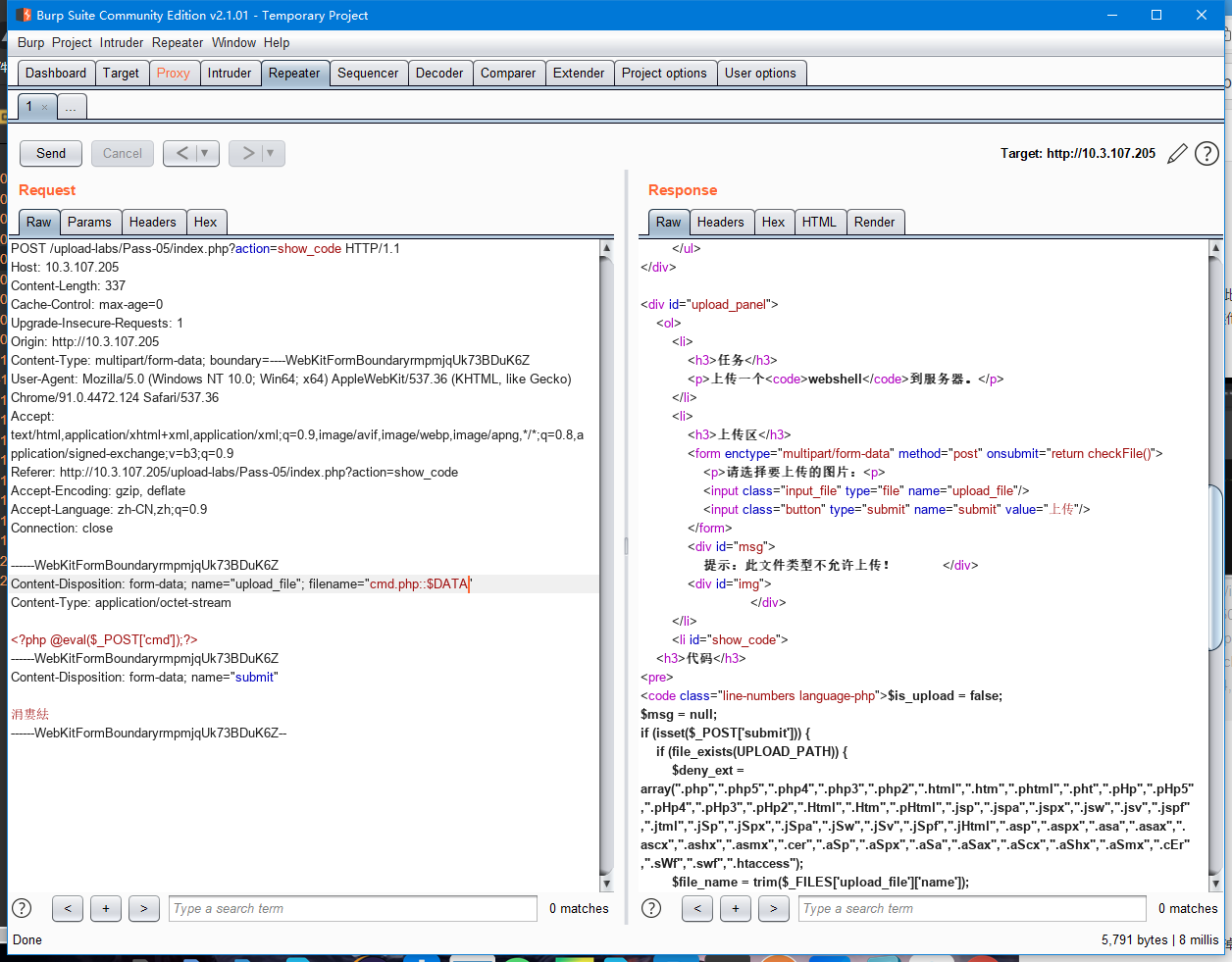Image resolution: width=1232 pixels, height=962 pixels.
Task: Click filename "cmd.php::$DATA" in request
Action: pos(419,583)
